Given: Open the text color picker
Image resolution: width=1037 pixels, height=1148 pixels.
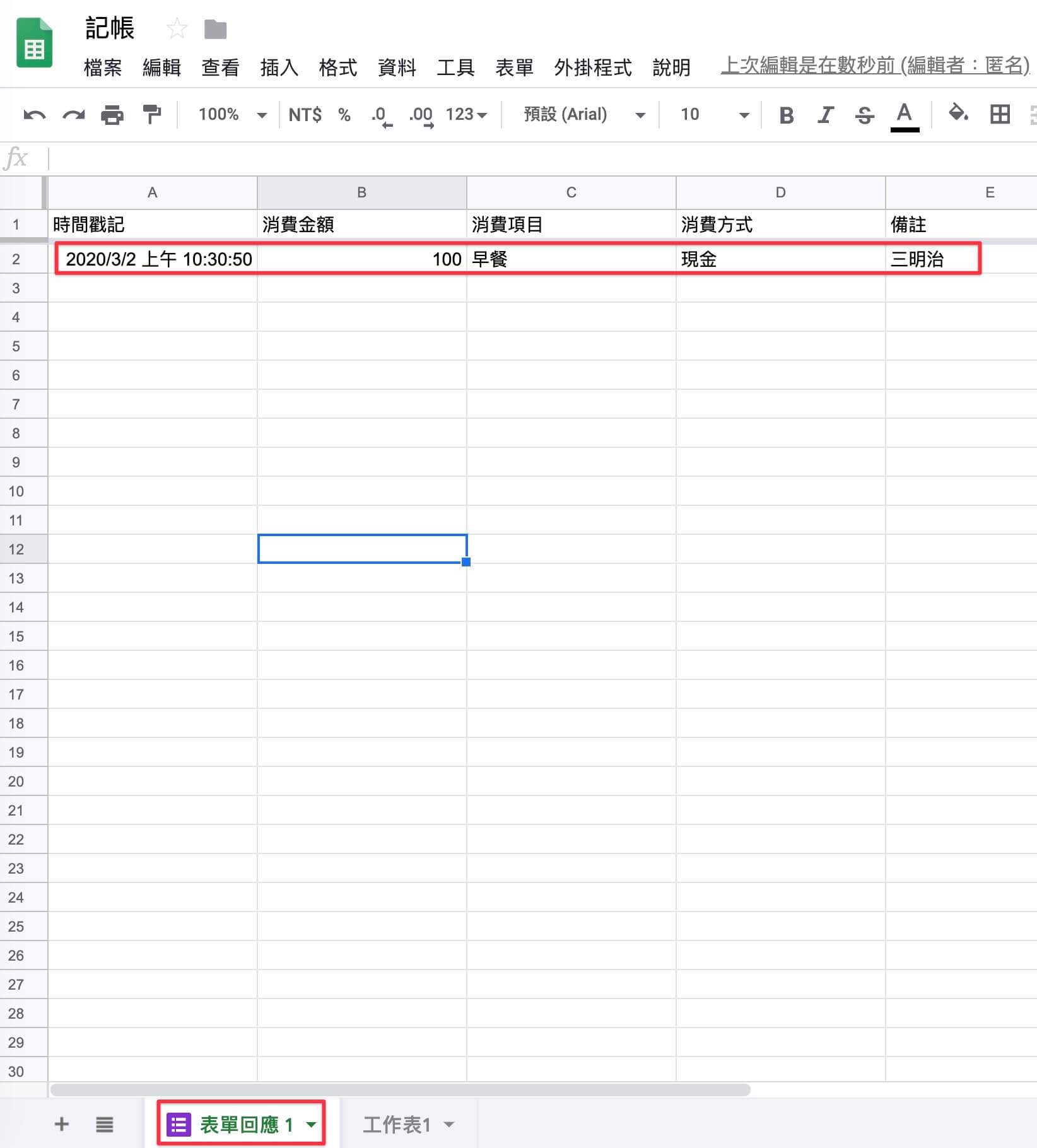Looking at the screenshot, I should coord(905,117).
